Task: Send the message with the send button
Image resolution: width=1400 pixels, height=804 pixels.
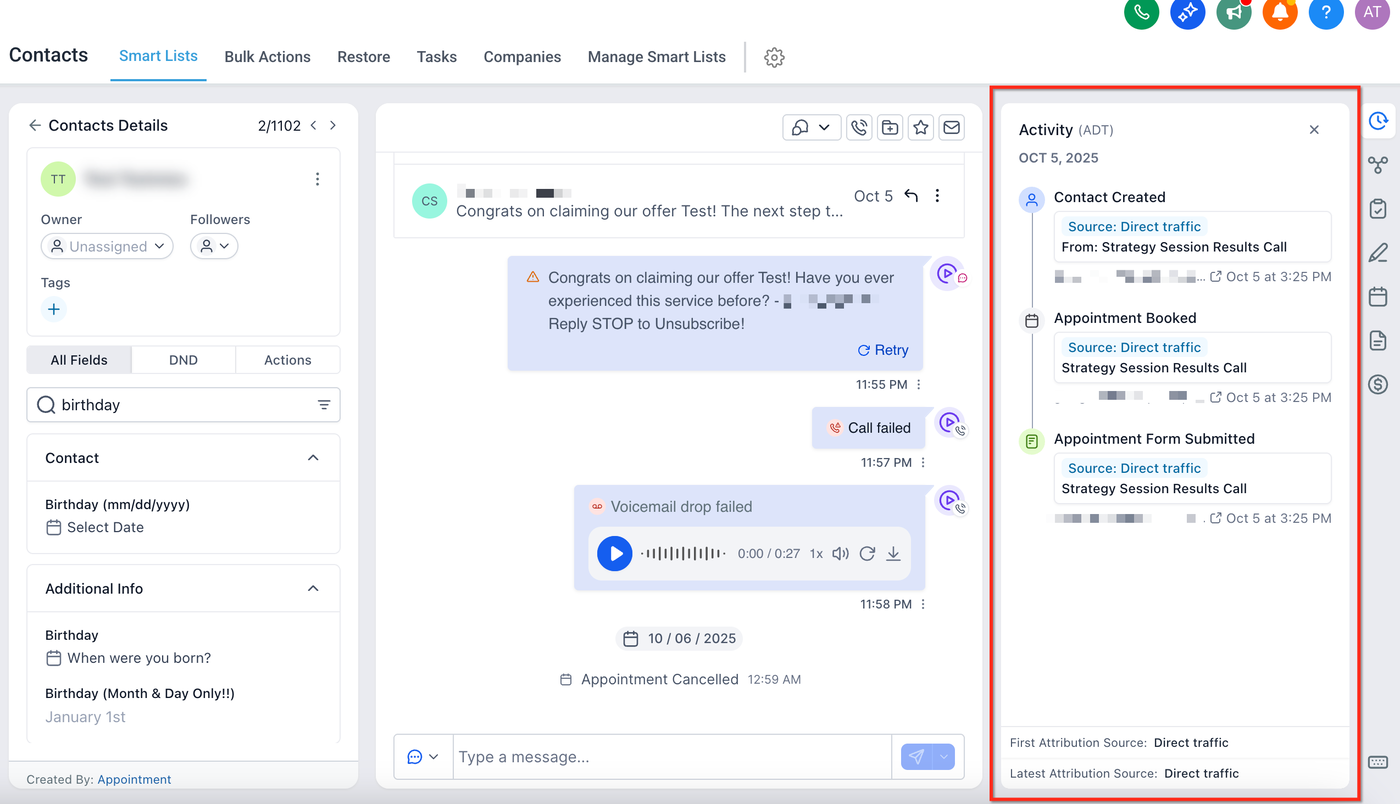Action: click(917, 757)
